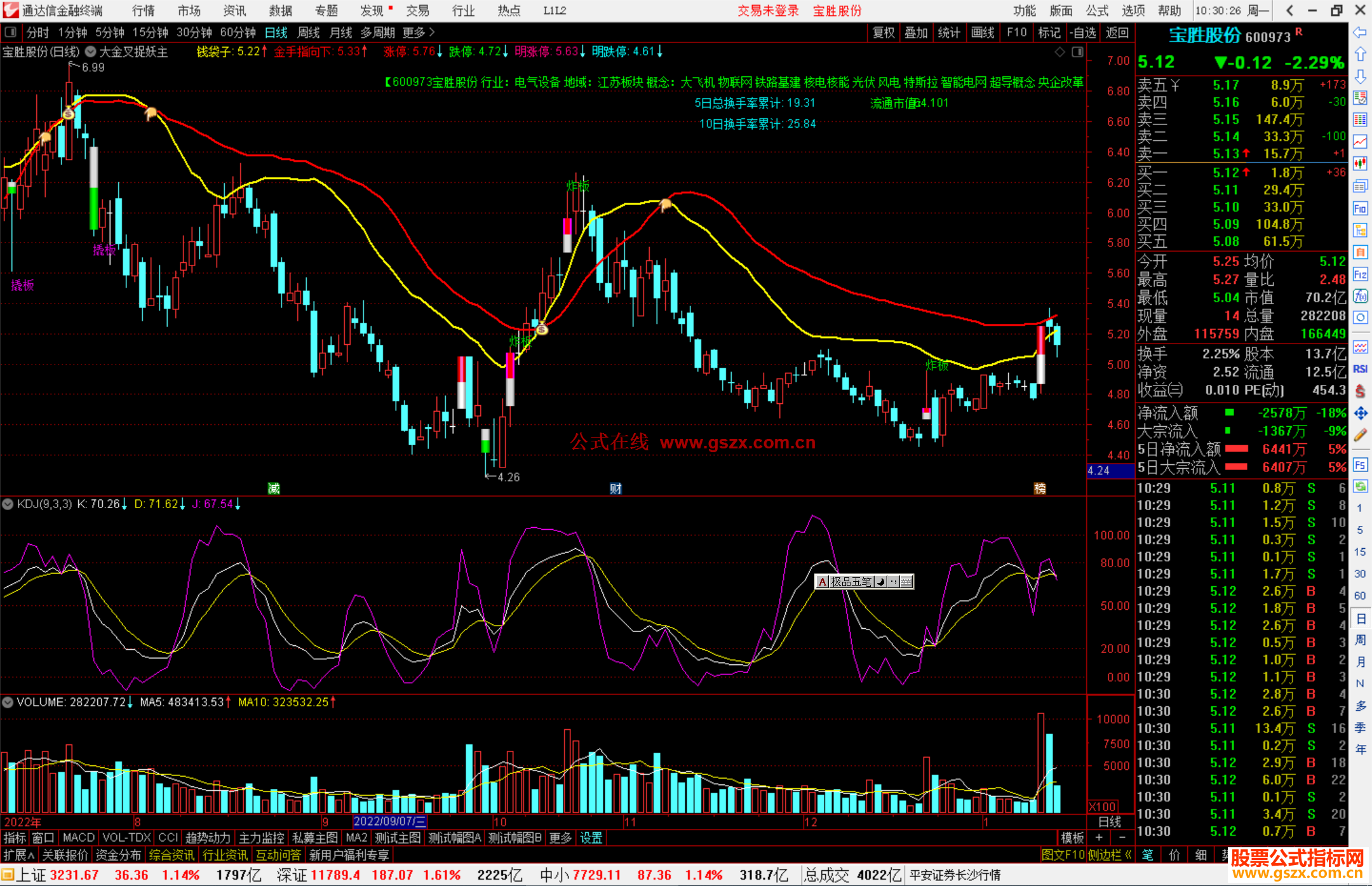Click the f(x) formula icon in sidebar
Viewport: 1372px width, 886px height.
(x=1360, y=297)
